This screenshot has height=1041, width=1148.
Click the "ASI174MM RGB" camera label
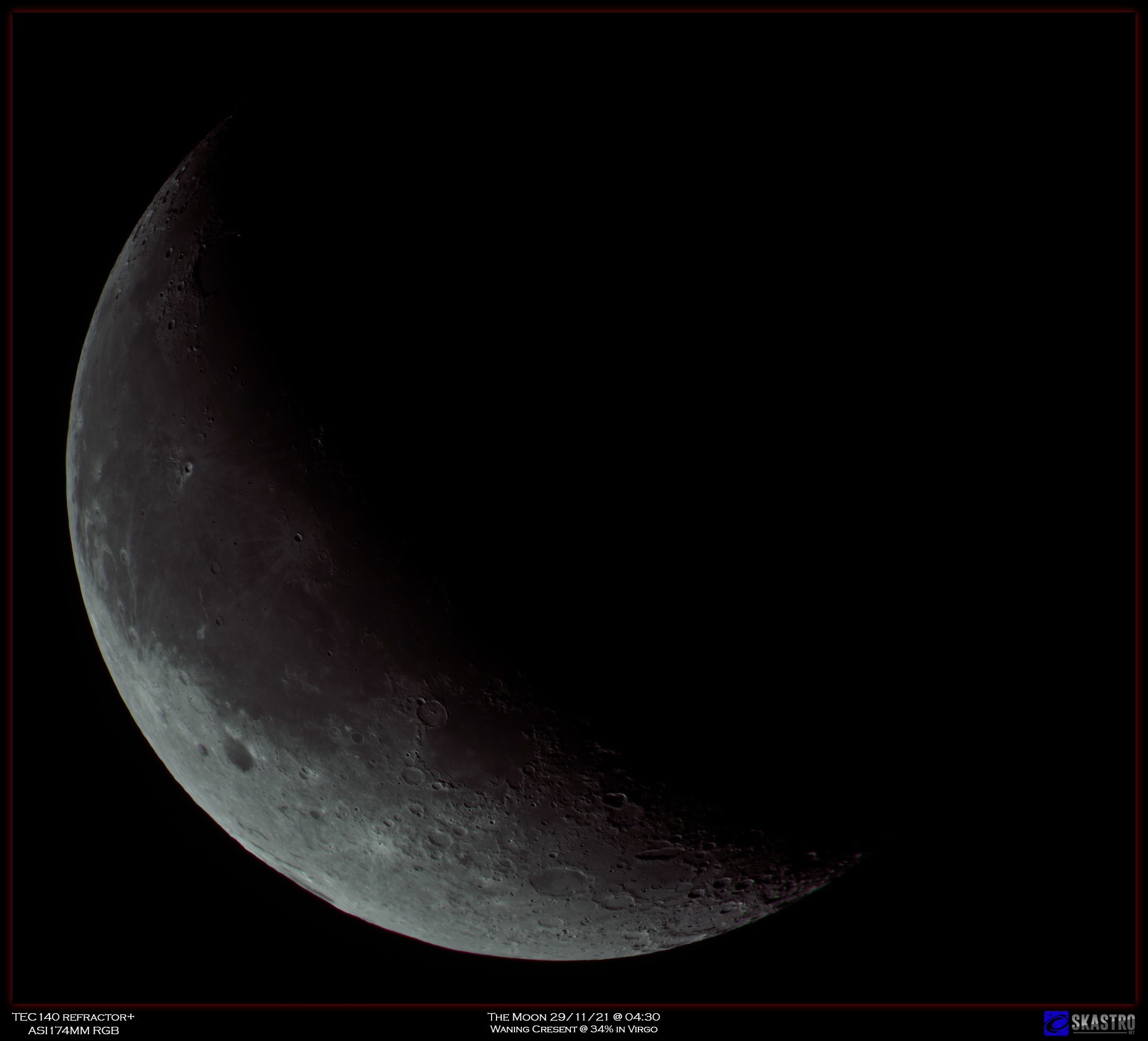click(x=73, y=1030)
